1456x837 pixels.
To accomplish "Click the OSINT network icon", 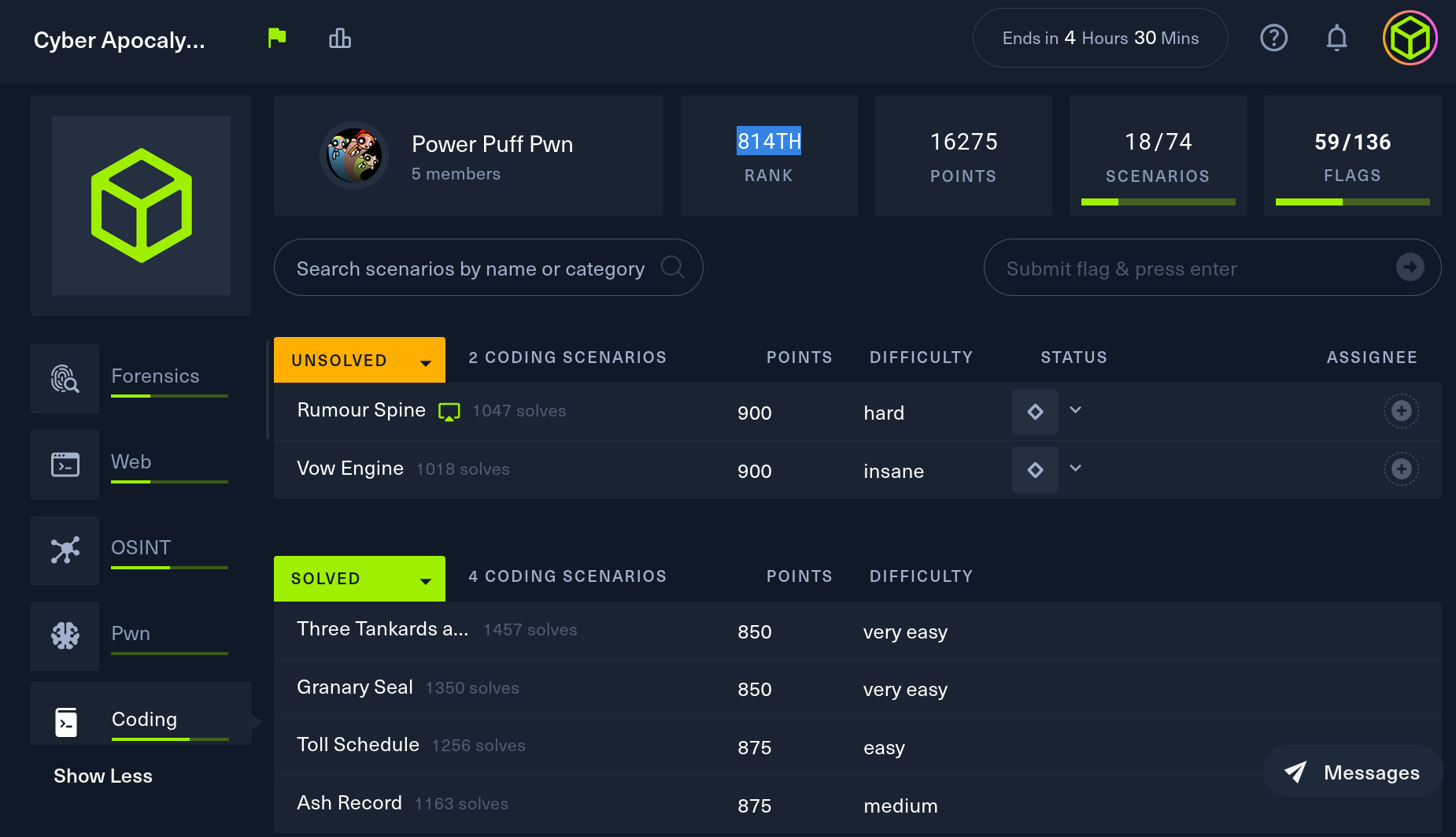I will click(65, 550).
